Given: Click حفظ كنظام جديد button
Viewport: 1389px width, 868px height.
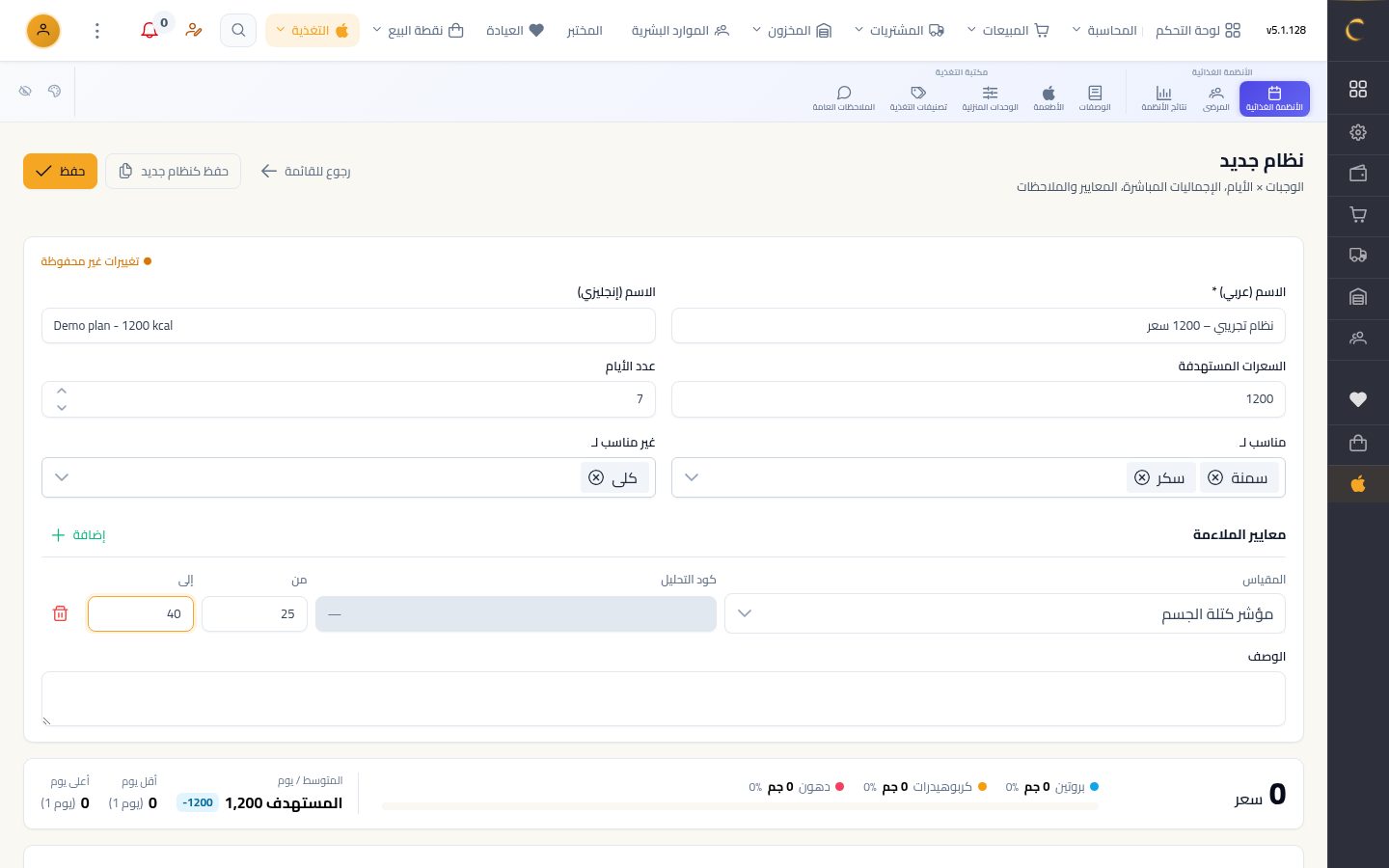Looking at the screenshot, I should pos(174,172).
